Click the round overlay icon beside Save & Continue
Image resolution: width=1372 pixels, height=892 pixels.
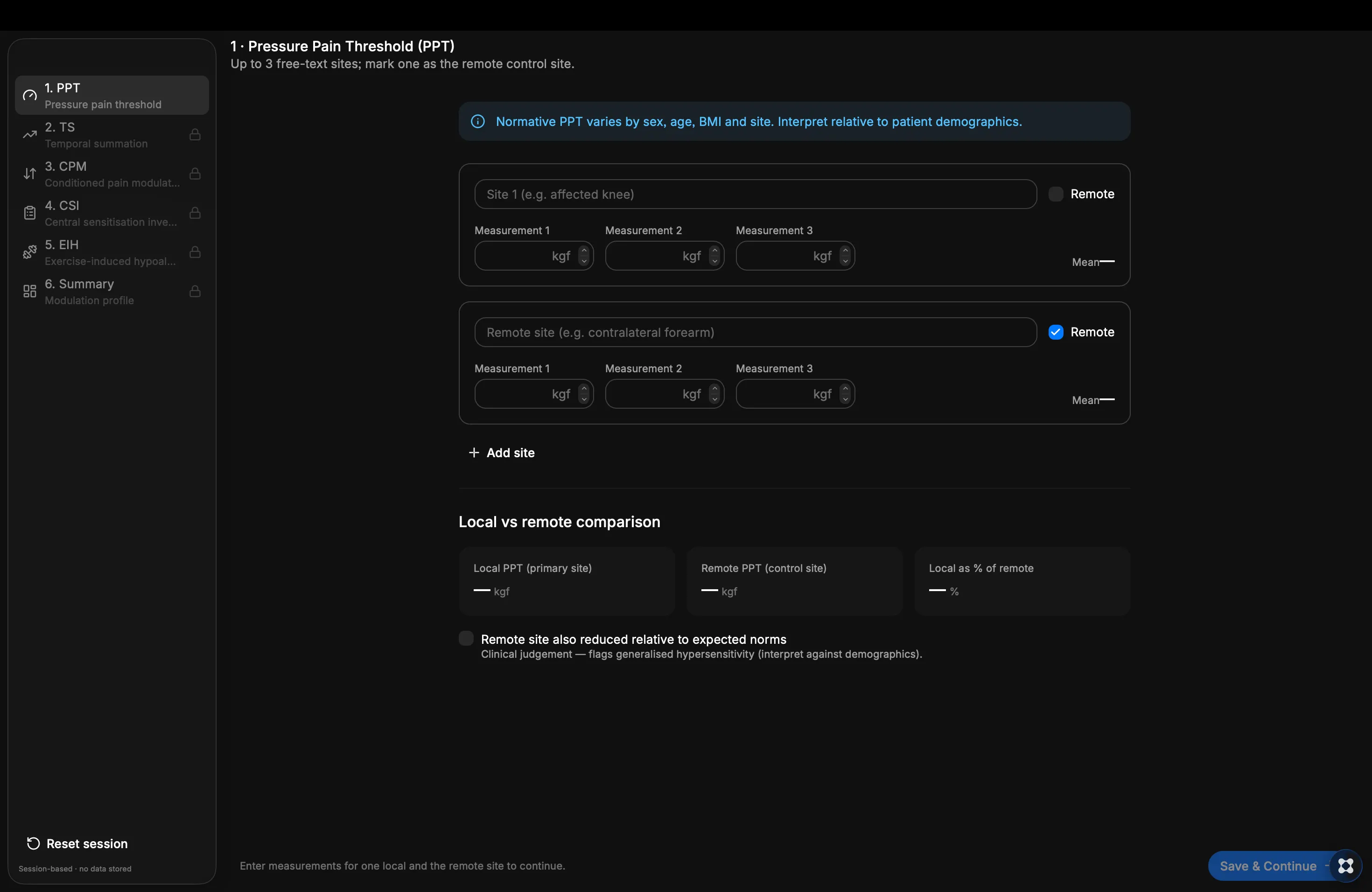1345,865
